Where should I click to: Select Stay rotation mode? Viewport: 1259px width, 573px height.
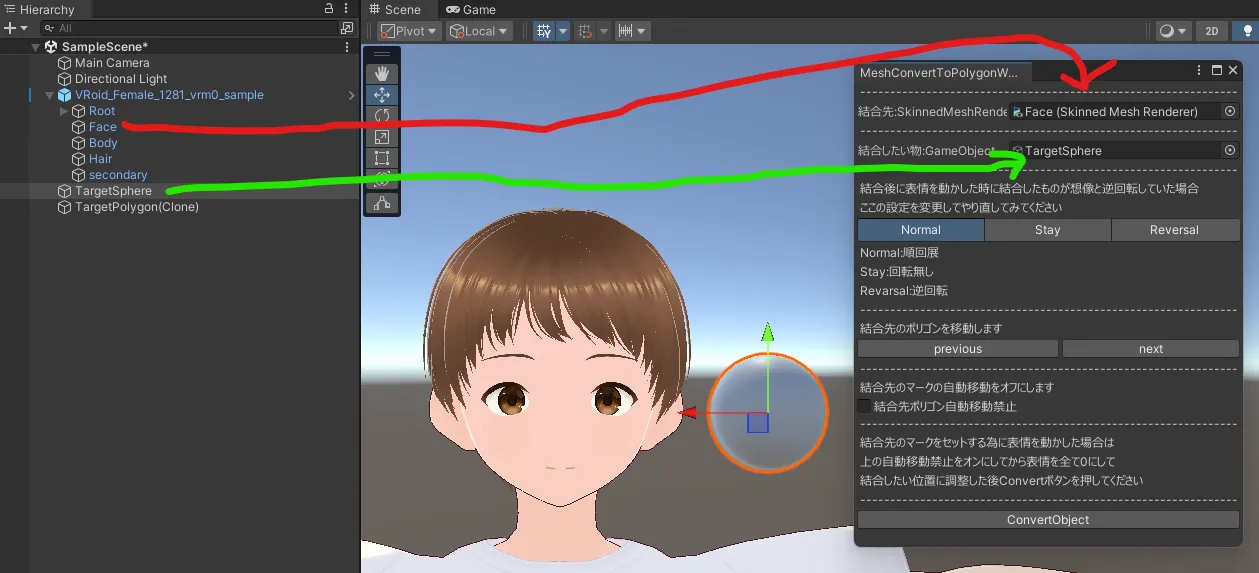pyautogui.click(x=1047, y=230)
